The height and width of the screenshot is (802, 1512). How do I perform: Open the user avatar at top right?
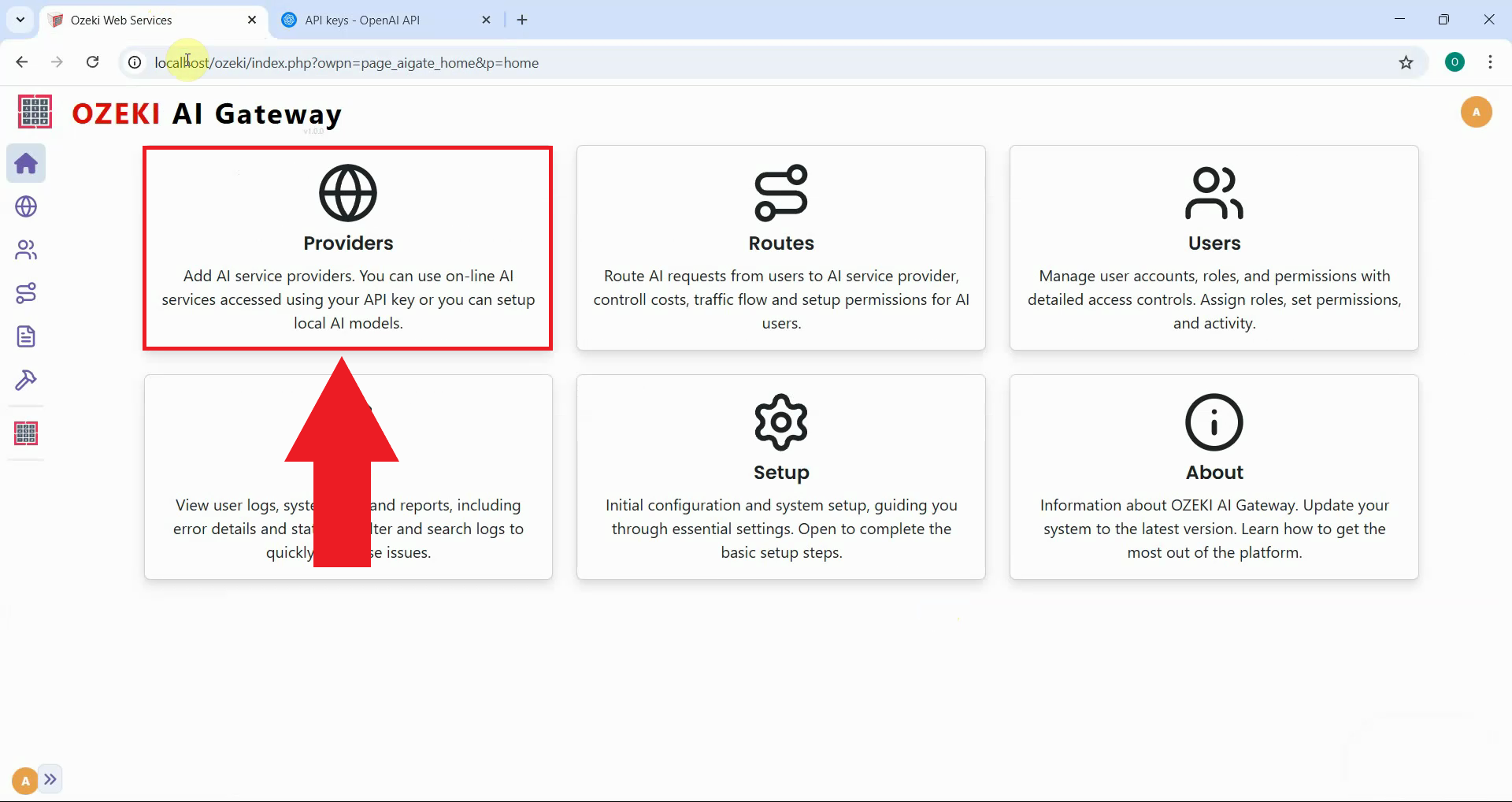1477,112
